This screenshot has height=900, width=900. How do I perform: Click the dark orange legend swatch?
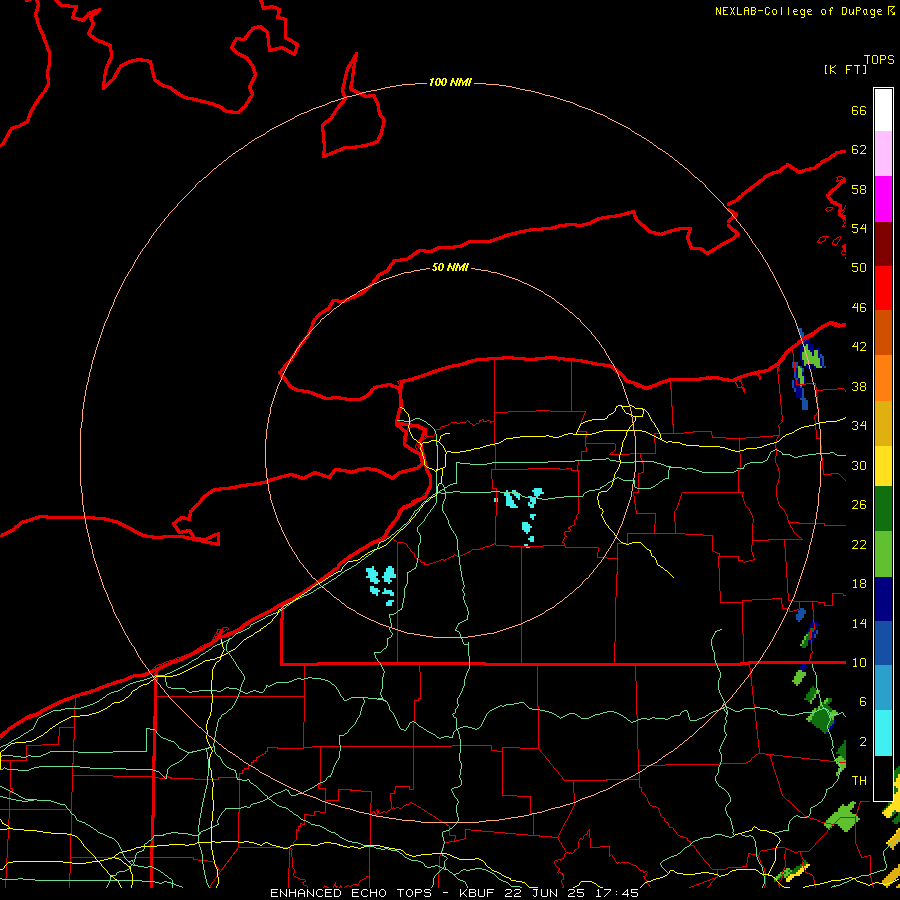(883, 333)
